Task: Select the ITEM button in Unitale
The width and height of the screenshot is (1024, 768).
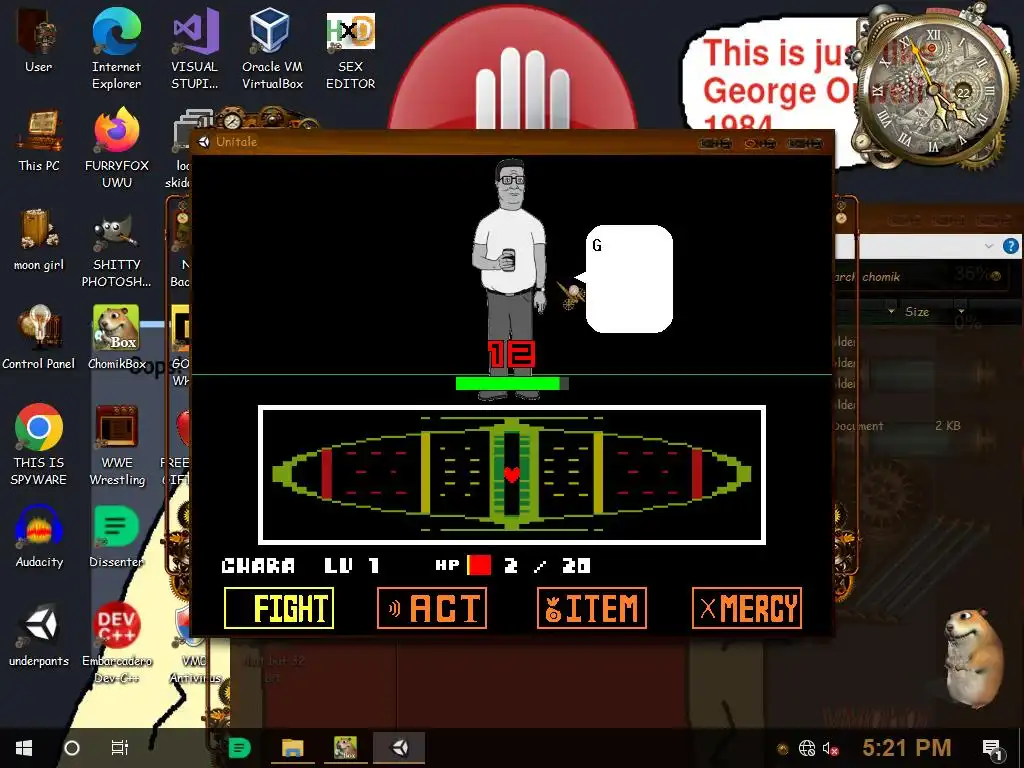Action: [592, 608]
